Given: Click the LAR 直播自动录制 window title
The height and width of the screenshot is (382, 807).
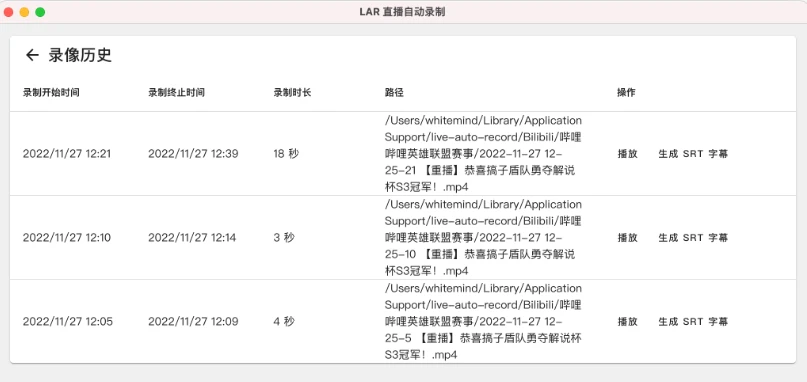Looking at the screenshot, I should pos(402,11).
